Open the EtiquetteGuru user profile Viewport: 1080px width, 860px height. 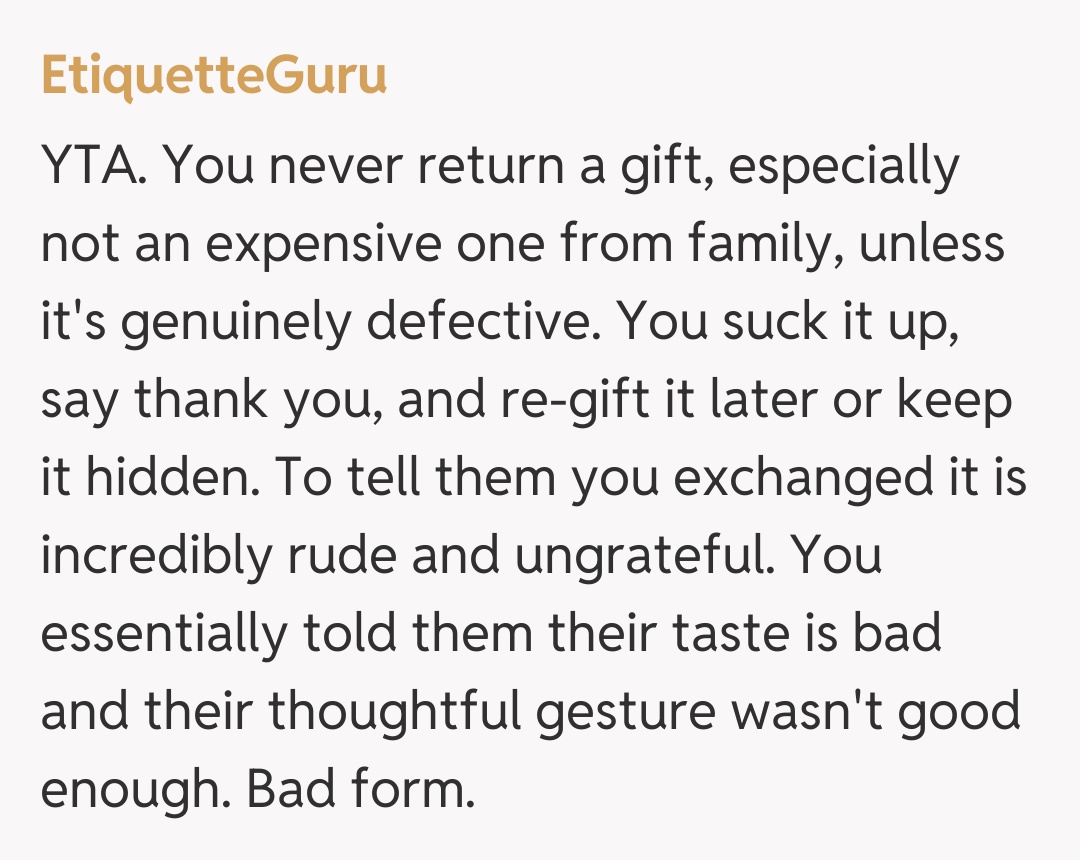tap(213, 76)
